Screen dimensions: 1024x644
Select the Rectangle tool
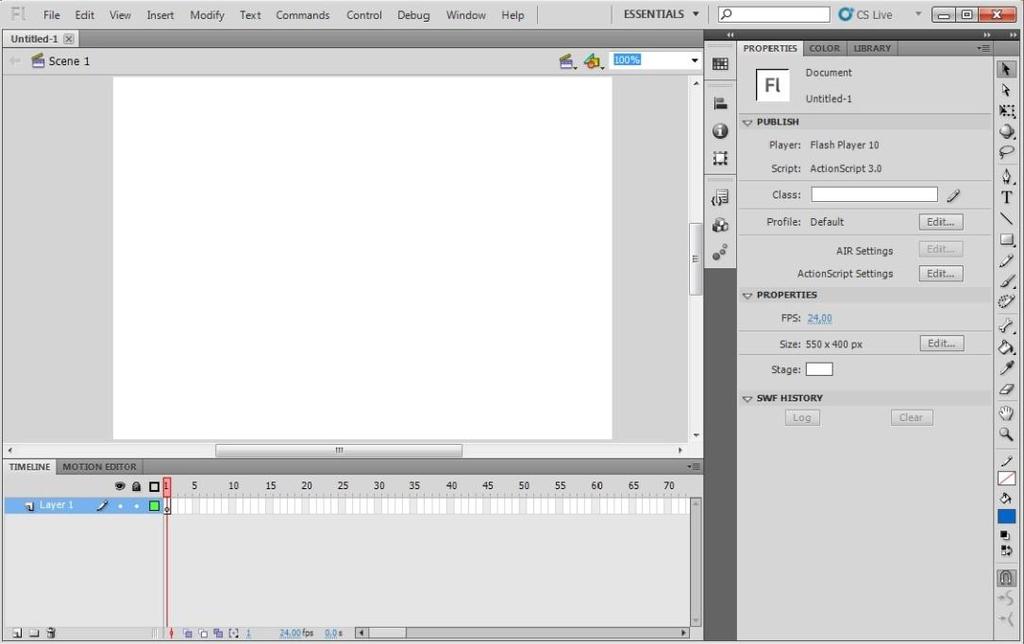(1006, 240)
